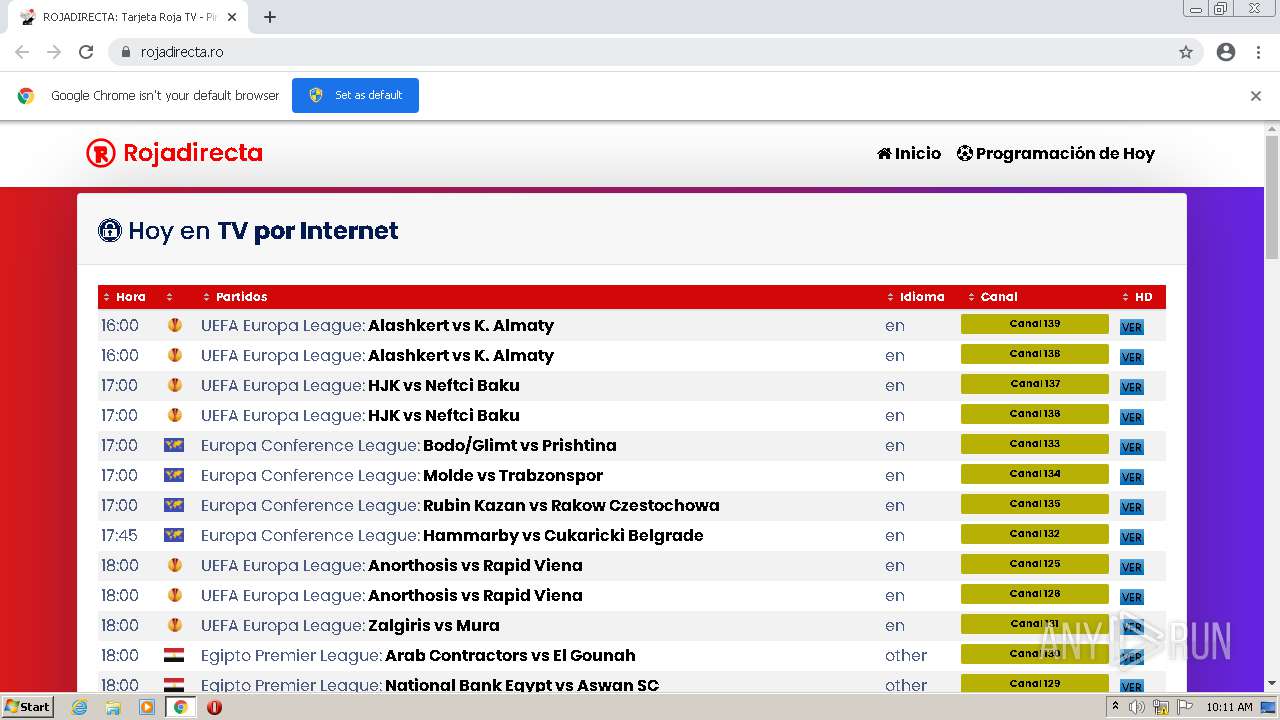1280x720 pixels.
Task: Click the Conference League icon for Molde vs Trabzonspor
Action: coord(174,475)
